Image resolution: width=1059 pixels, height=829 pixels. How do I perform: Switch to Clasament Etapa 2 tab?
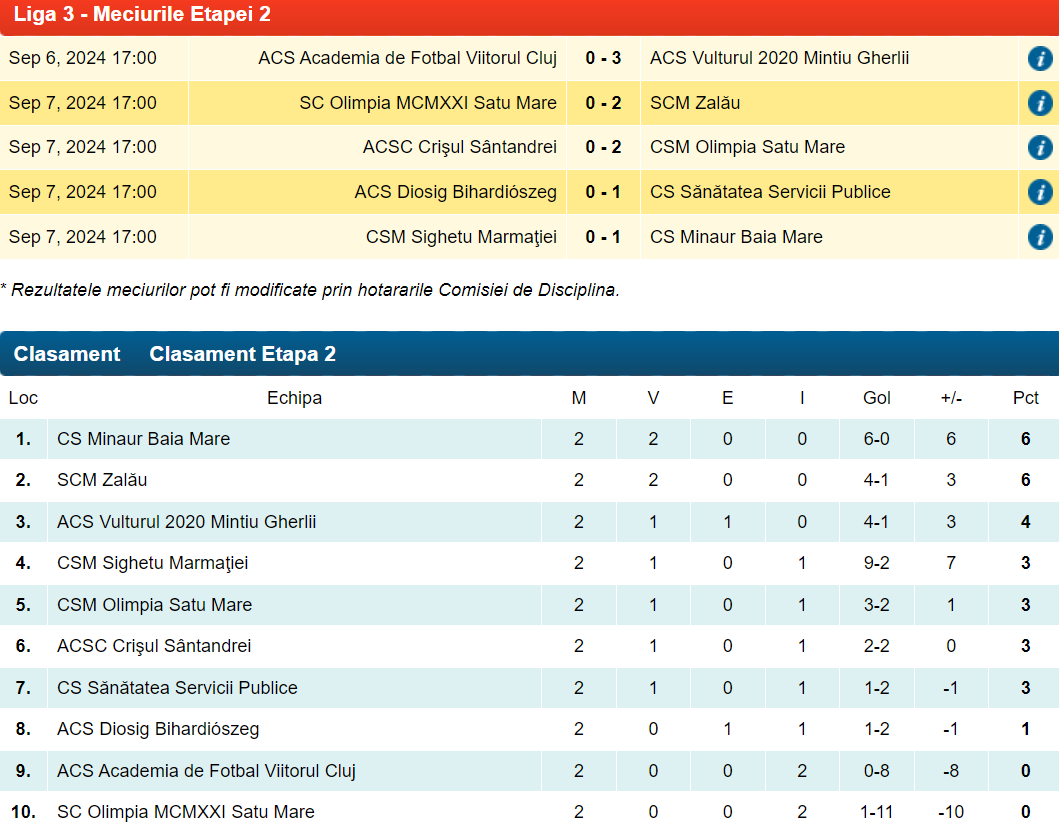[x=242, y=354]
